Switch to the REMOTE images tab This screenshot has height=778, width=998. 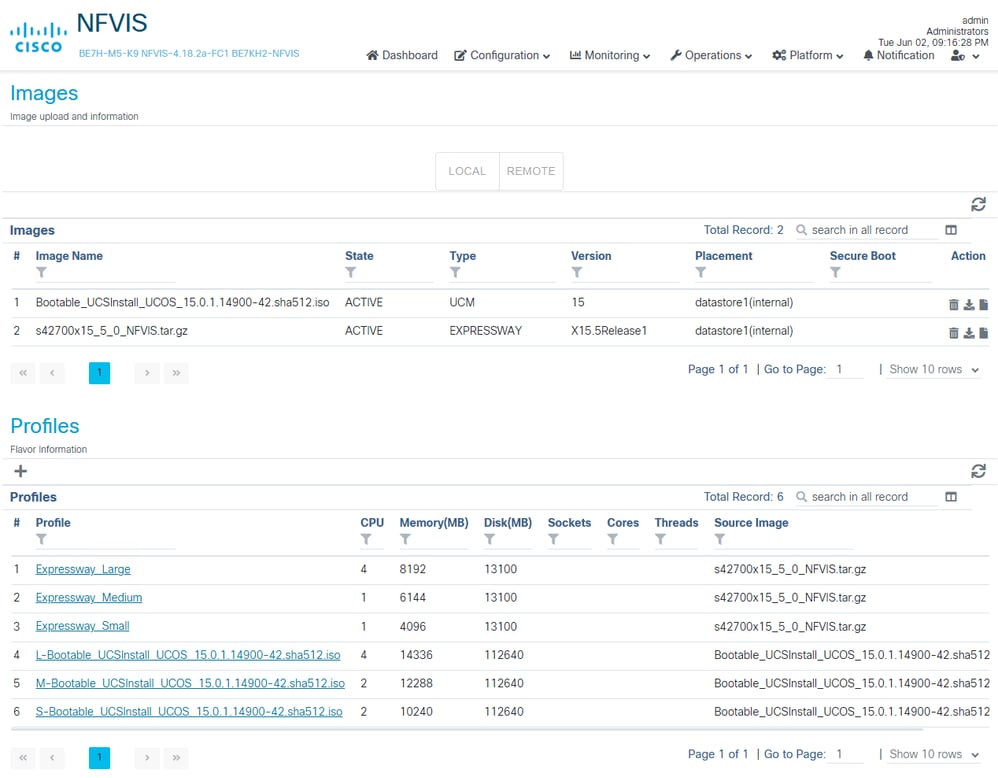pos(531,171)
